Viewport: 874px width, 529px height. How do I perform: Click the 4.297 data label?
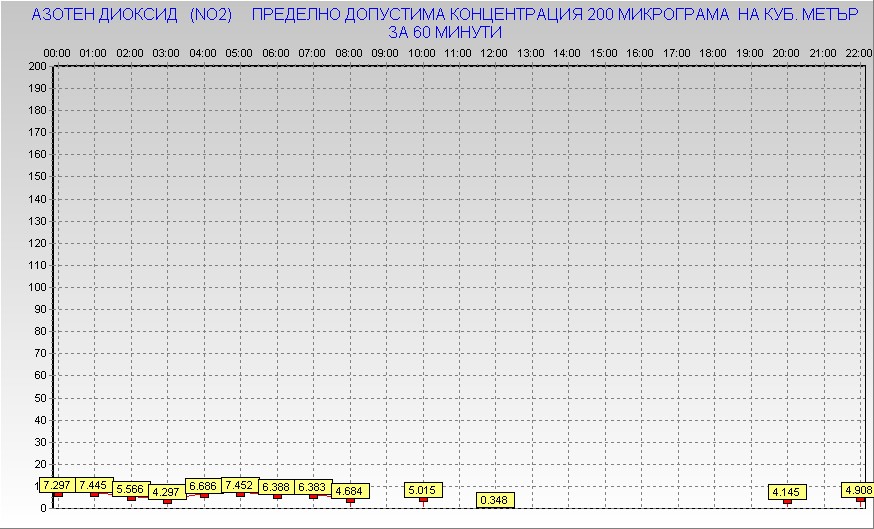click(167, 492)
